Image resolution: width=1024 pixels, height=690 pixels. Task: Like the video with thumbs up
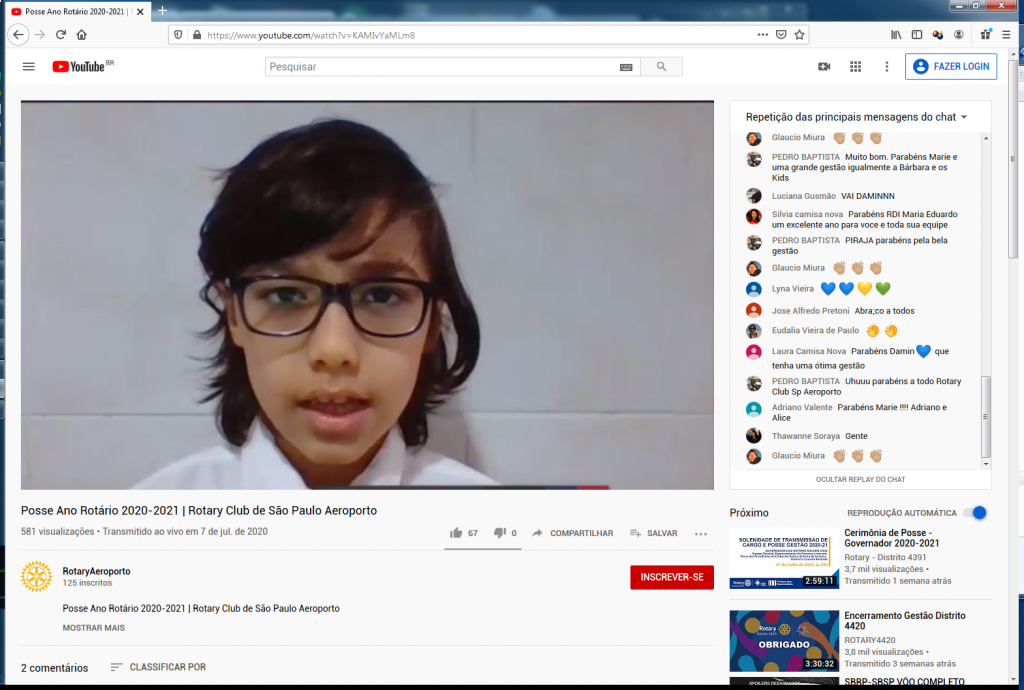[x=456, y=533]
